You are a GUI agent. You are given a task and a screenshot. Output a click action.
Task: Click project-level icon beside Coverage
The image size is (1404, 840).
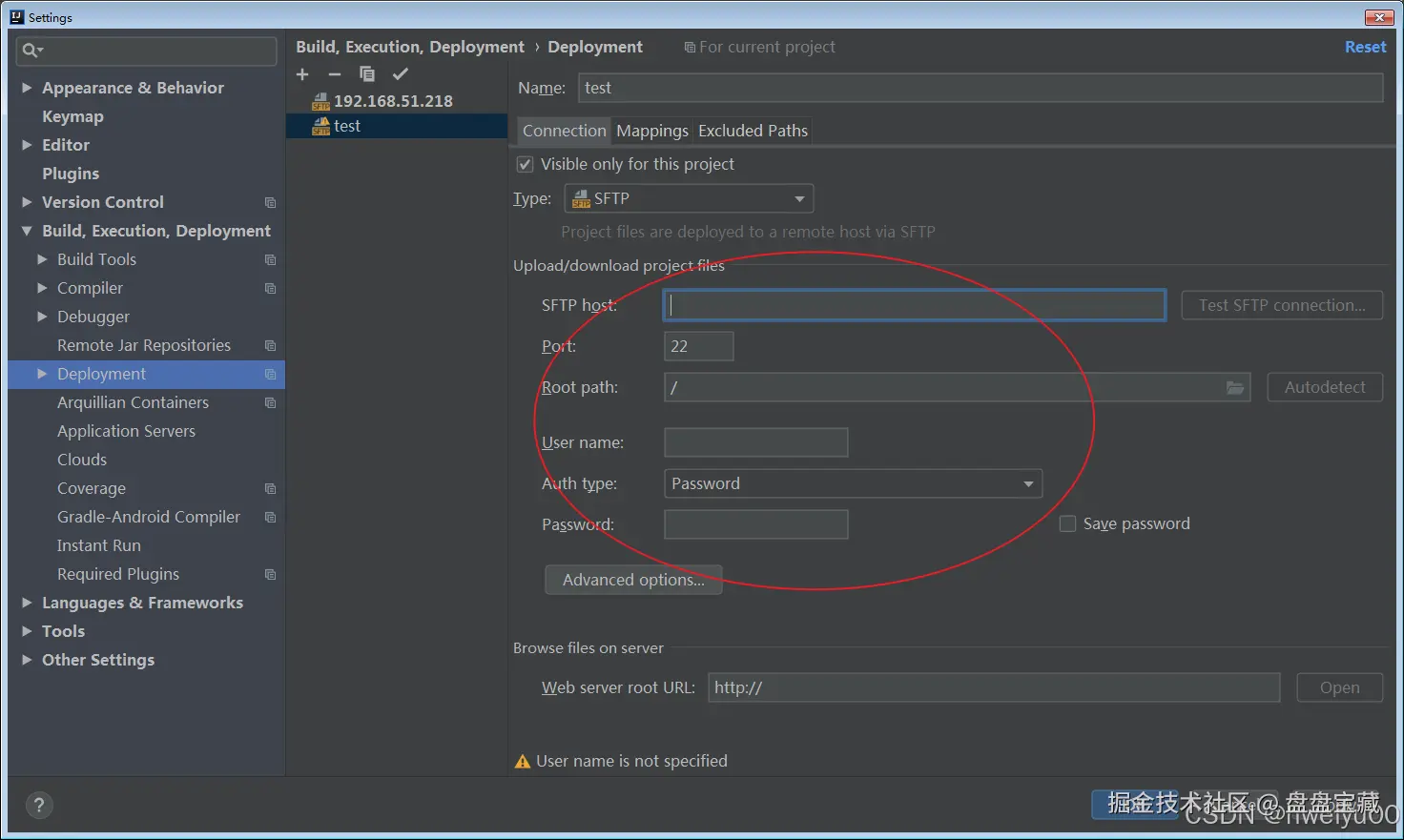point(270,488)
